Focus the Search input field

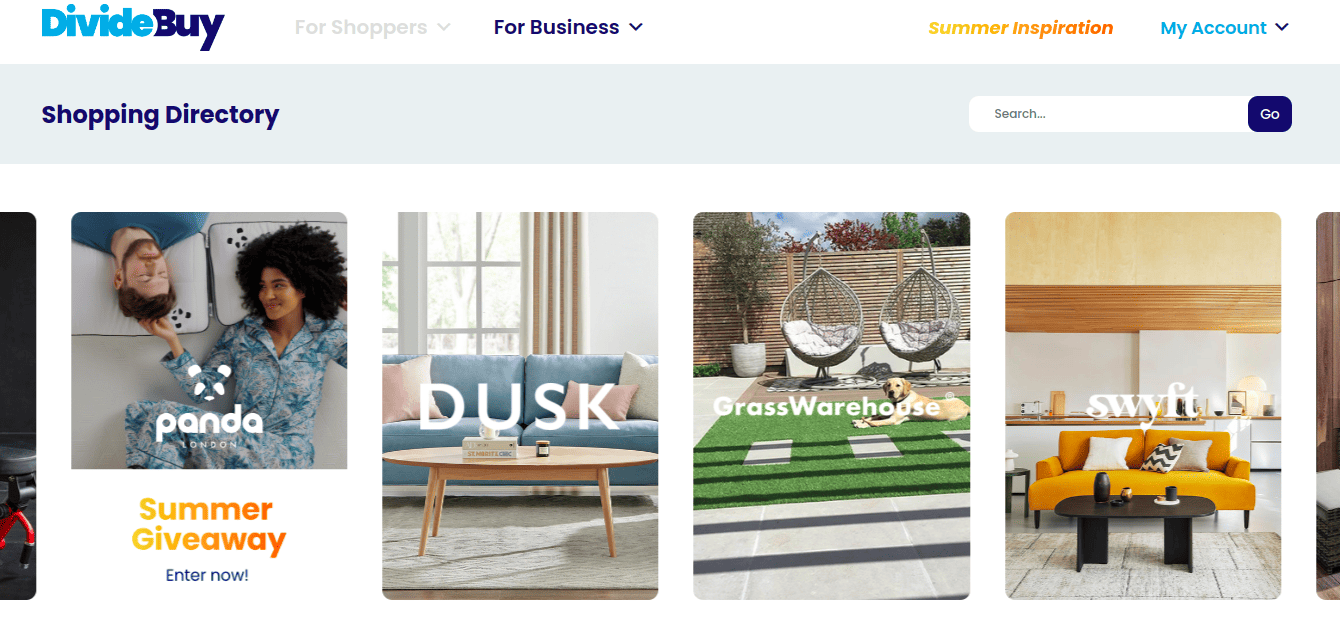tap(1108, 114)
